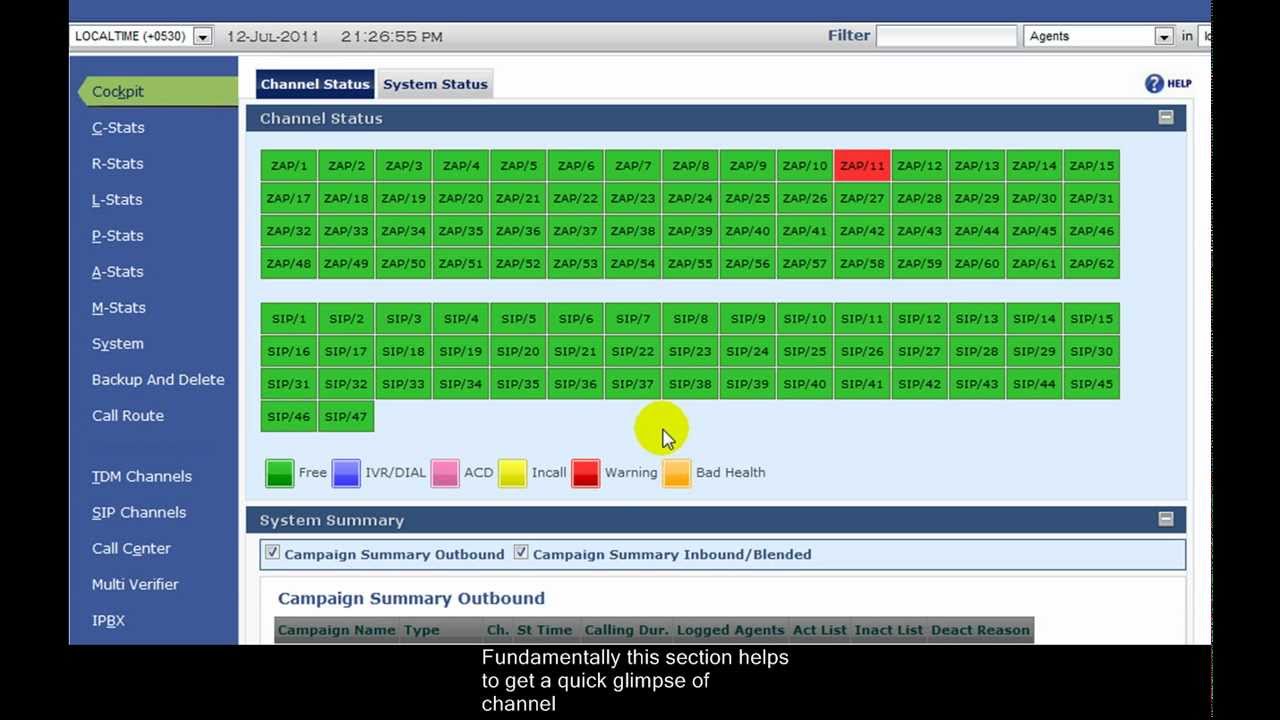Select the red ZAP/11 warning channel
Image resolution: width=1280 pixels, height=720 pixels.
pos(862,165)
